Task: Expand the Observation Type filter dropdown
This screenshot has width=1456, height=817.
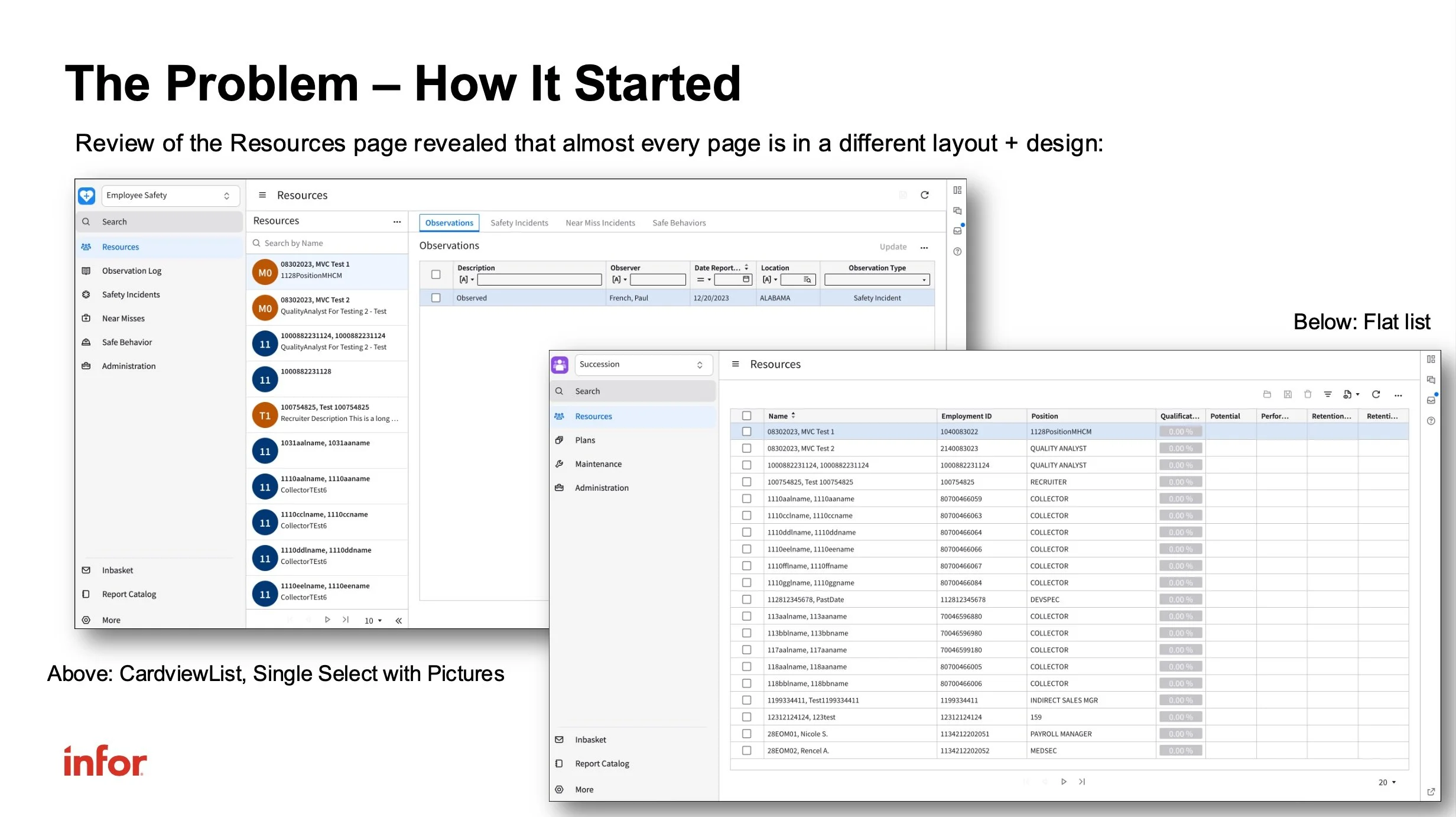Action: coord(924,280)
